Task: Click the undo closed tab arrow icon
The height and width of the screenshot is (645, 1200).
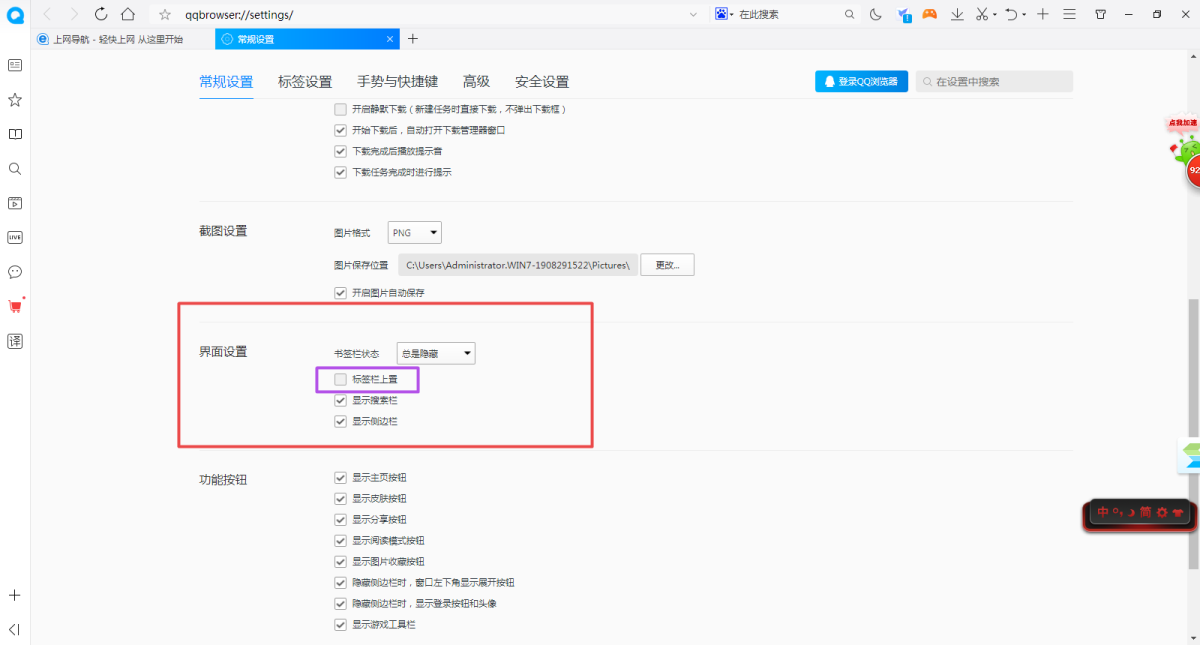Action: tap(1012, 14)
